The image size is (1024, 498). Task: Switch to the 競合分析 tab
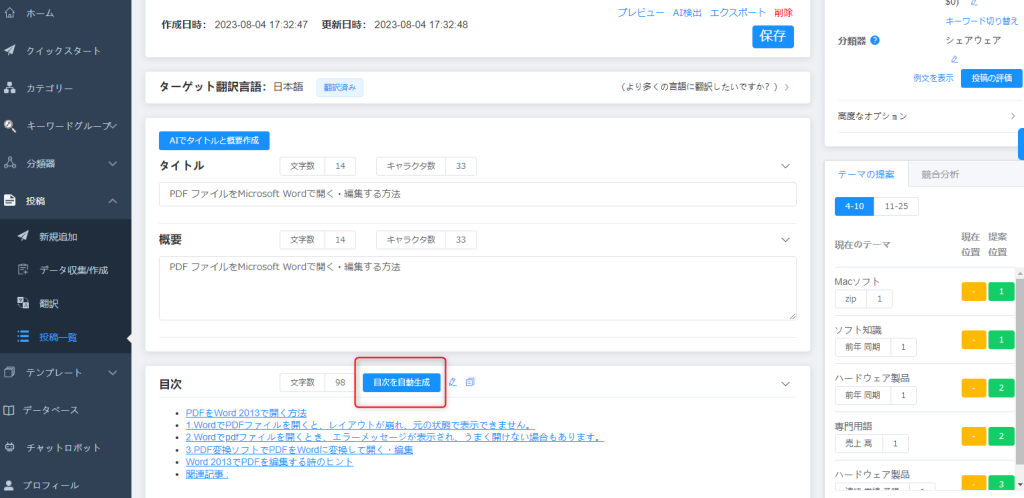pyautogui.click(x=940, y=174)
